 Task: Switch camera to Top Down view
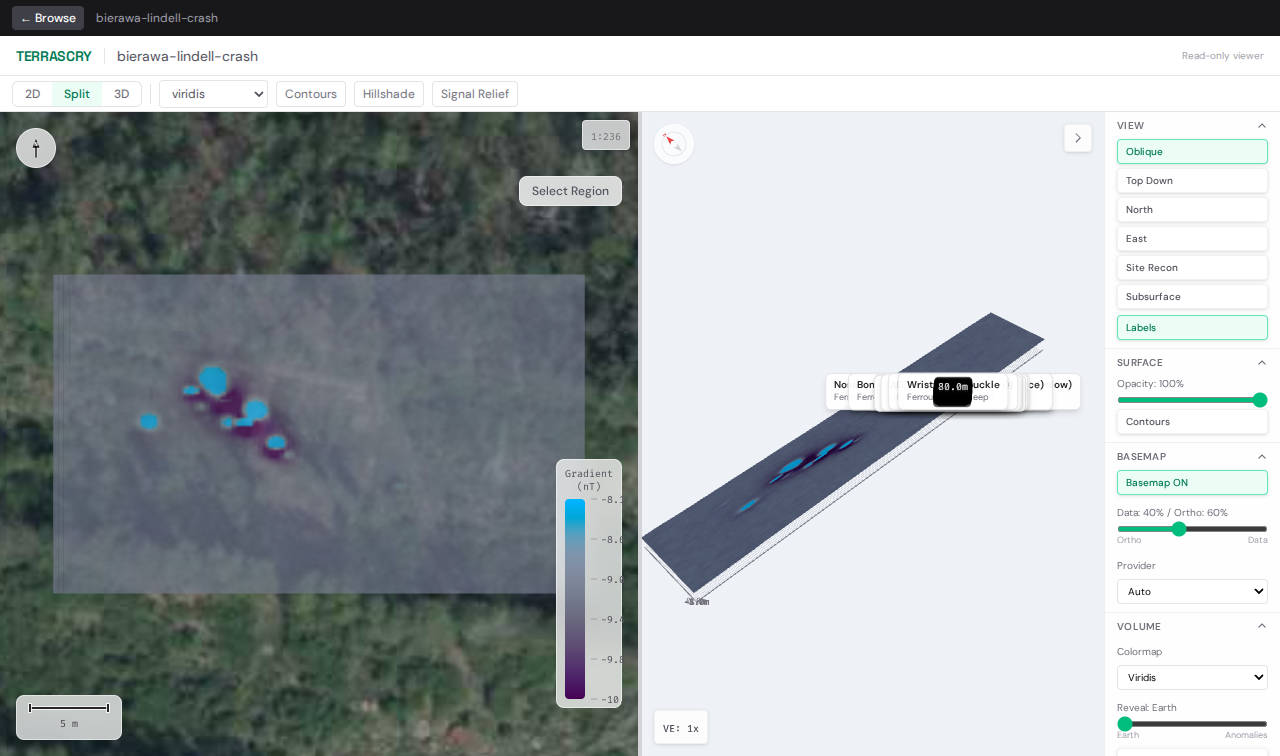(1191, 180)
